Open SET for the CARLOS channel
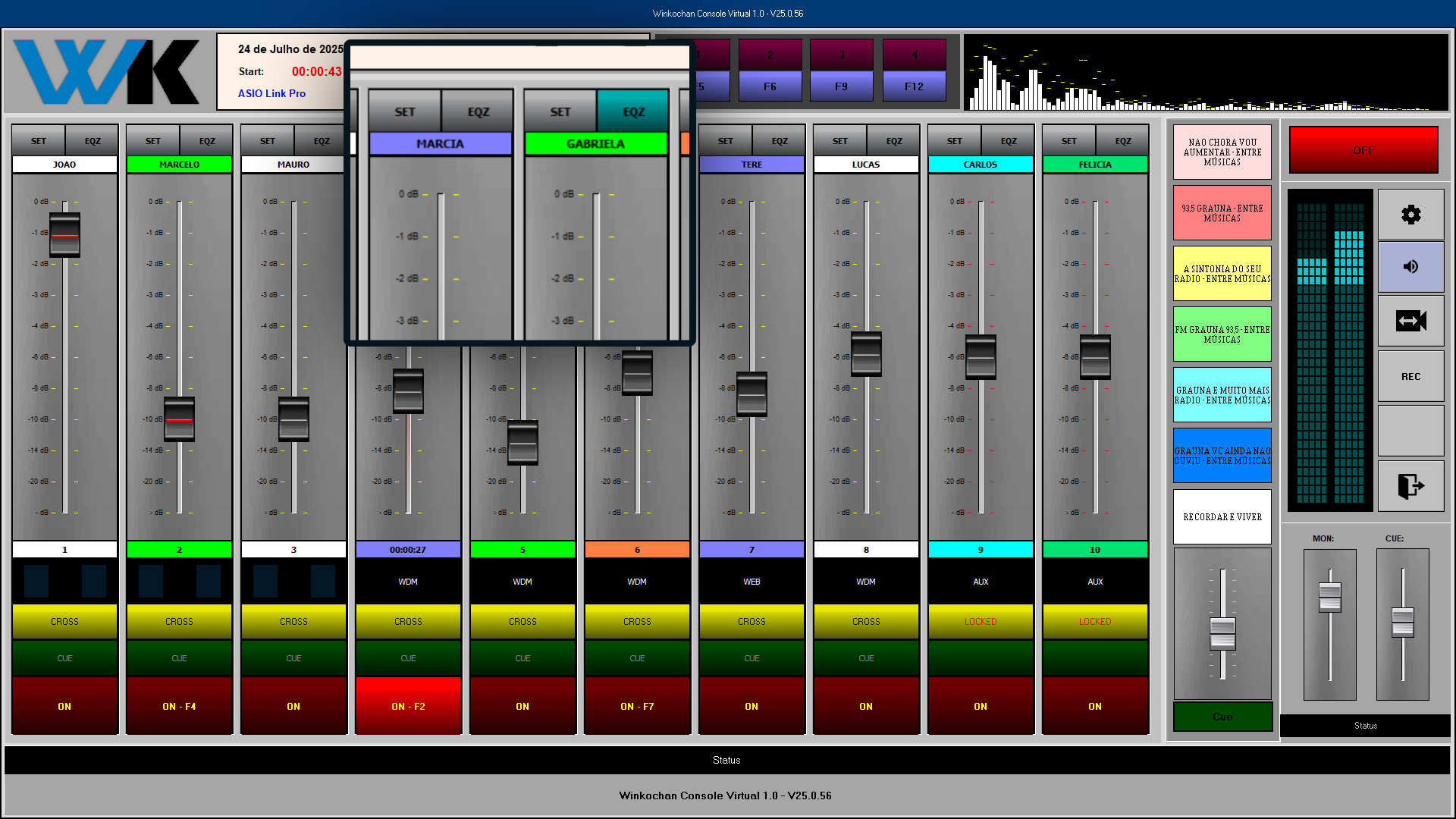 click(954, 141)
